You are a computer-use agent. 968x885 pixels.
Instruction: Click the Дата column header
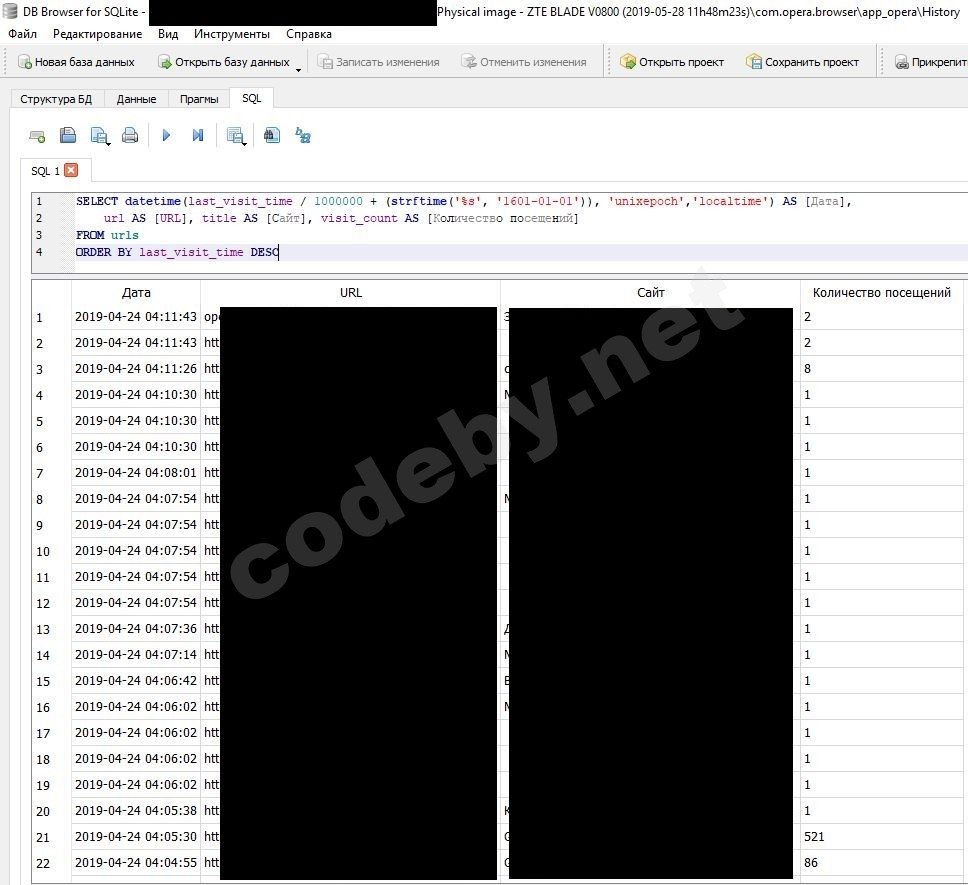tap(136, 293)
